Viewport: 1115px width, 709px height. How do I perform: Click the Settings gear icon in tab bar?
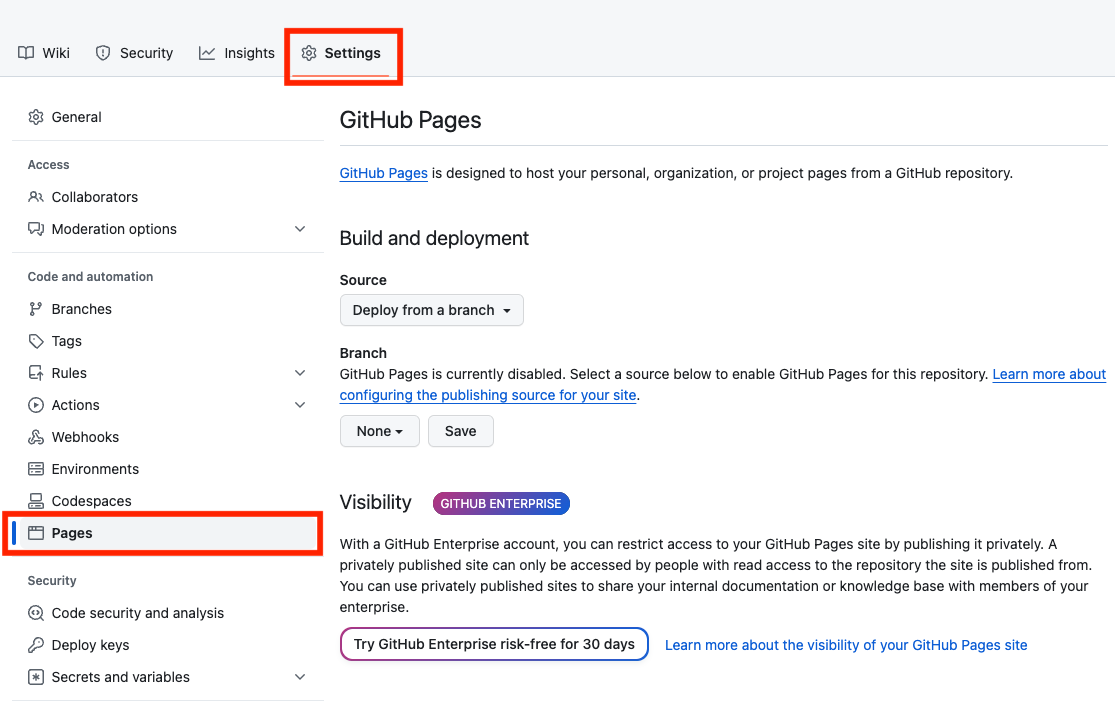(309, 53)
